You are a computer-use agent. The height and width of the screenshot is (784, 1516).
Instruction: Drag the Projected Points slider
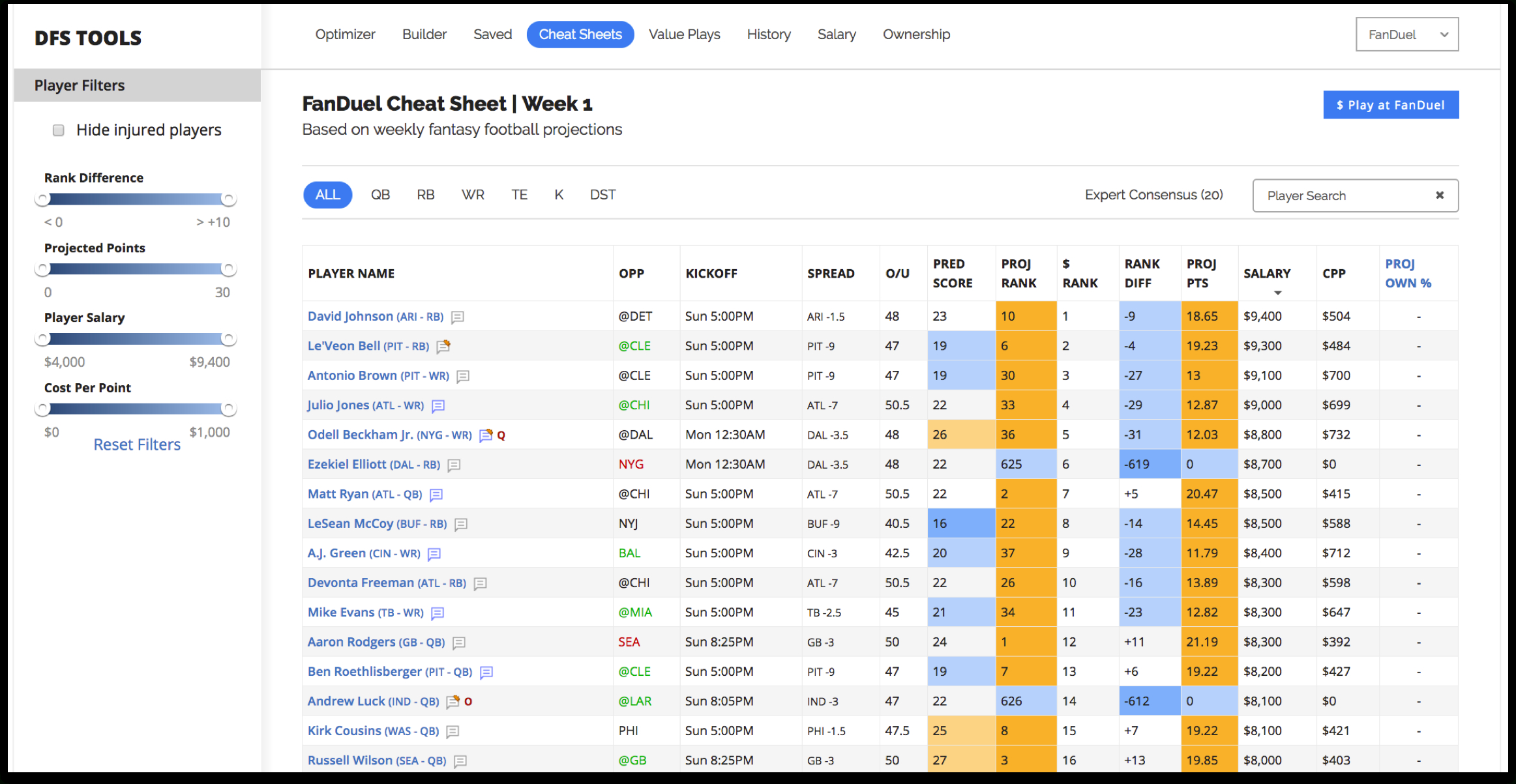[45, 269]
